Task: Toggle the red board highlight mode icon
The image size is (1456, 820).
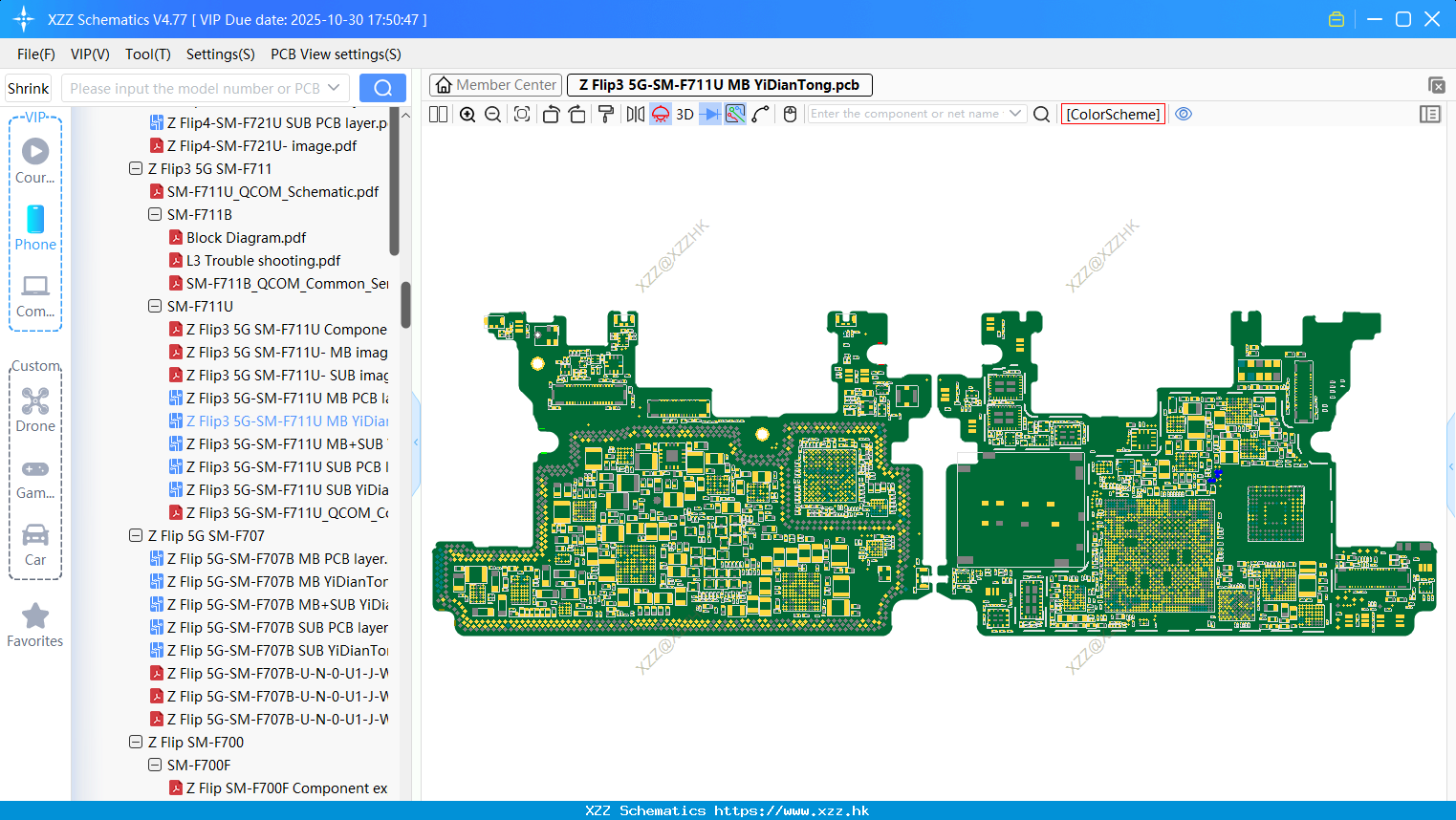Action: coord(661,114)
